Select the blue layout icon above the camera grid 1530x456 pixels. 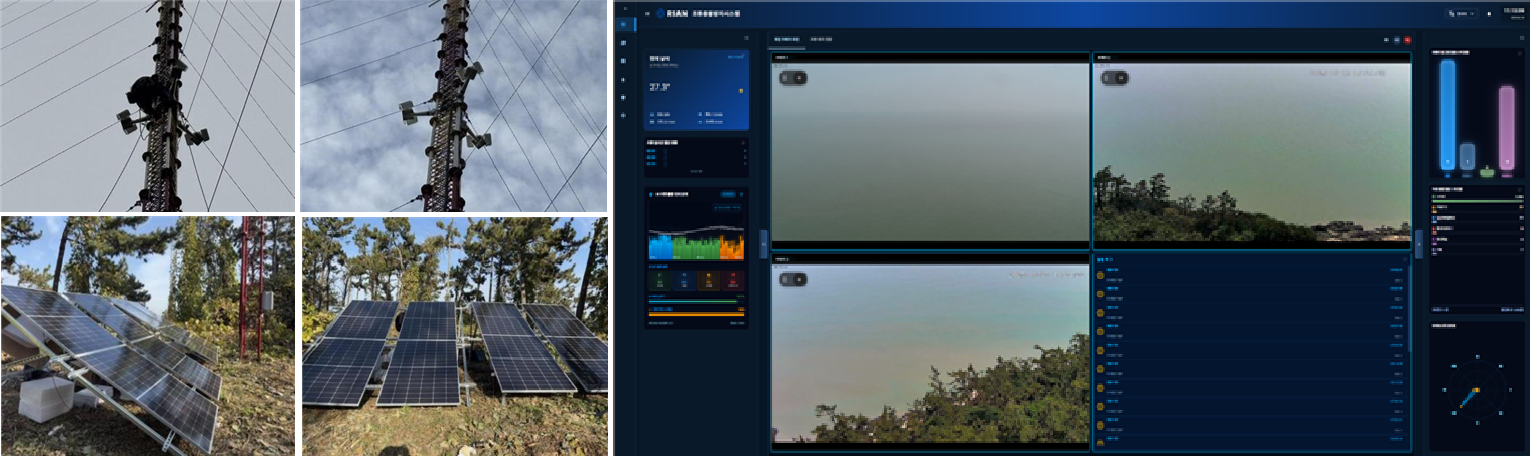click(x=1397, y=40)
